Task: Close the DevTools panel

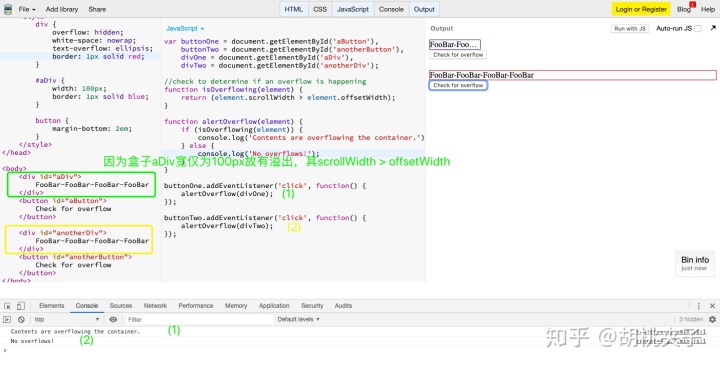Action: (x=712, y=306)
